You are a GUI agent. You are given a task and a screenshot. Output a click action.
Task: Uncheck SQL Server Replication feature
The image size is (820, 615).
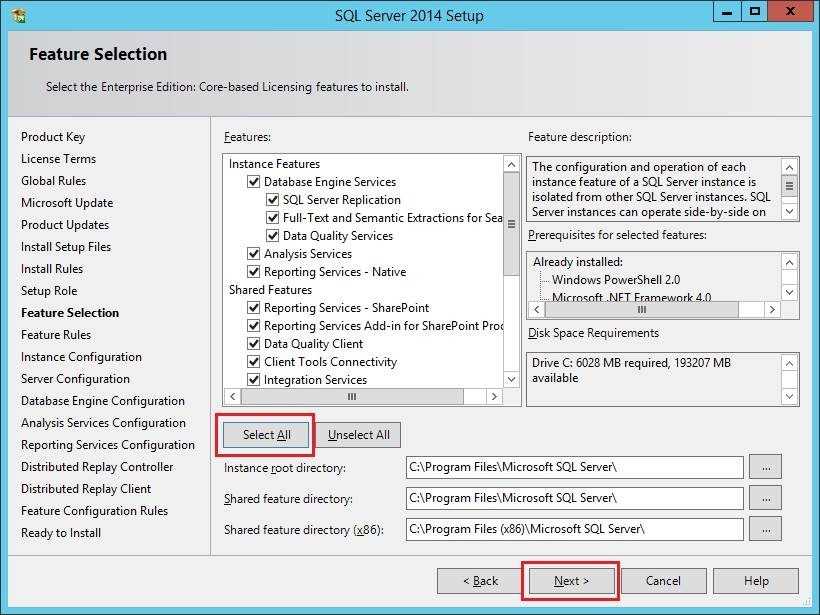point(272,200)
